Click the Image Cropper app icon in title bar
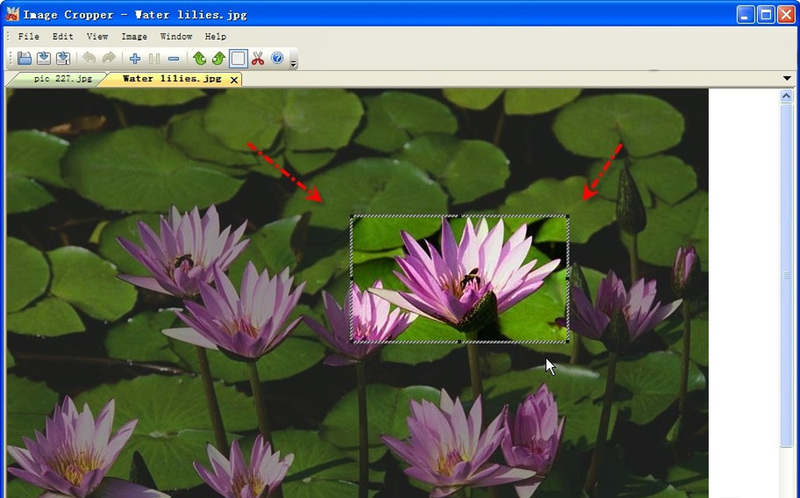This screenshot has height=498, width=800. point(12,14)
